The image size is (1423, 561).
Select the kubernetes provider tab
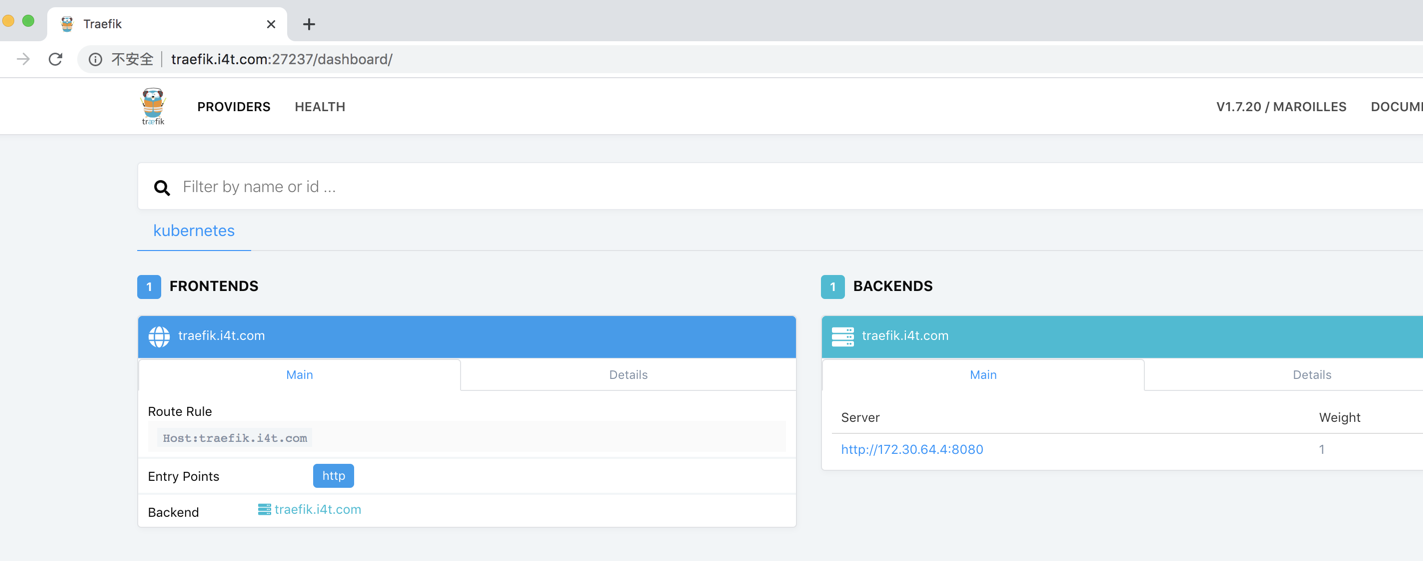[x=194, y=231]
